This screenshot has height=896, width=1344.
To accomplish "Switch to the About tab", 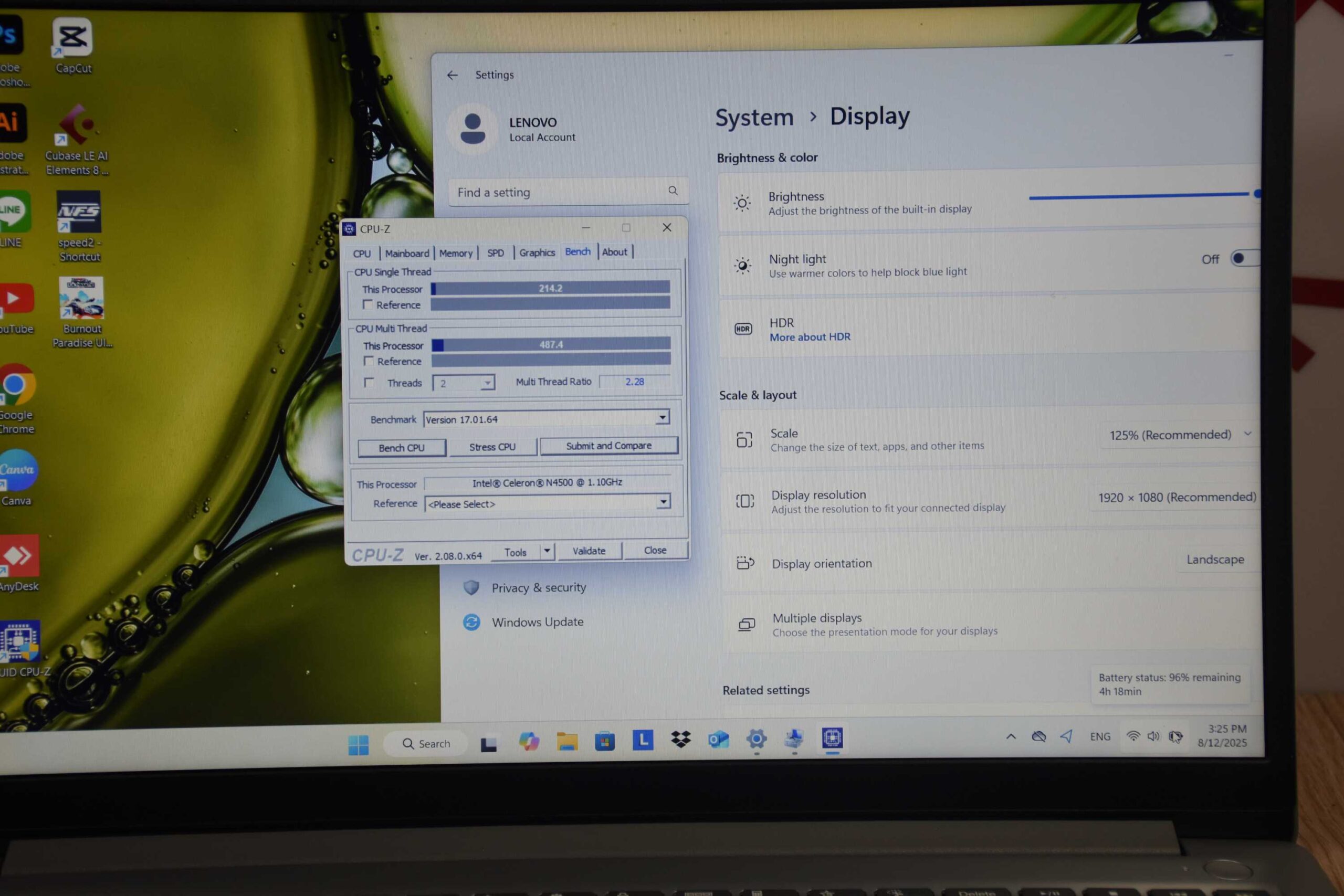I will tap(614, 252).
